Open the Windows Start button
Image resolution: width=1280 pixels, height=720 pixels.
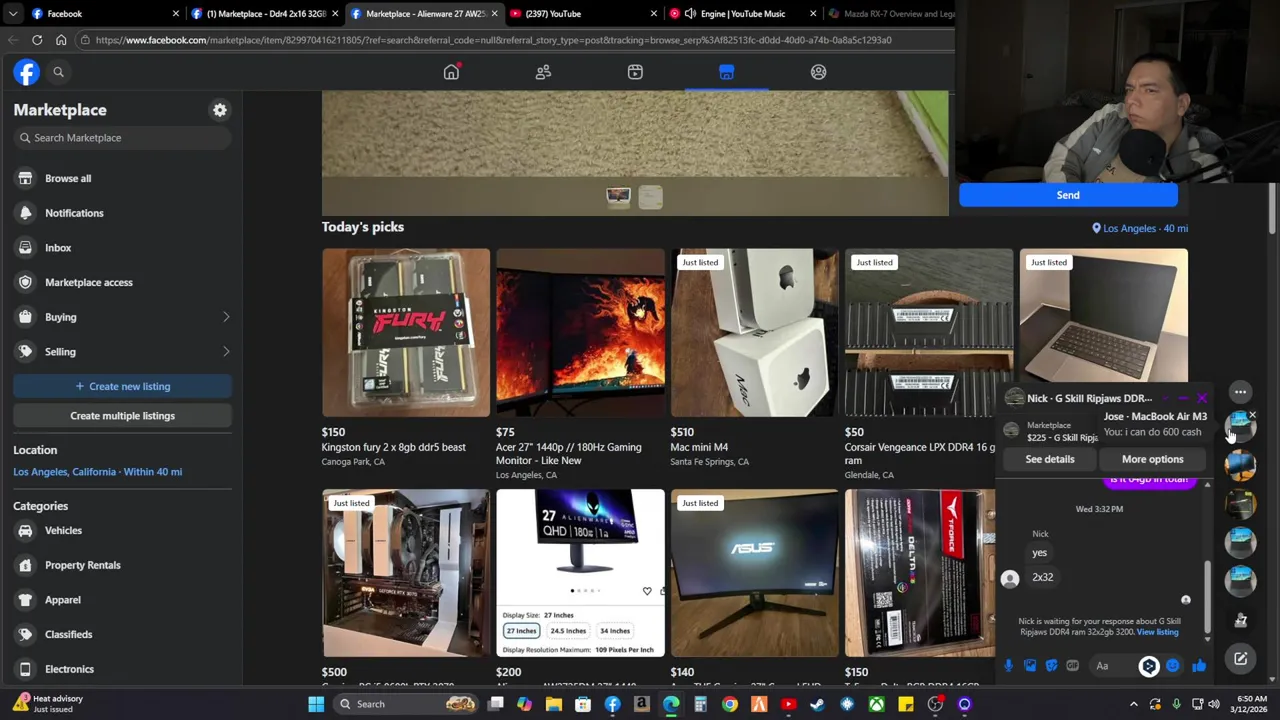[316, 704]
